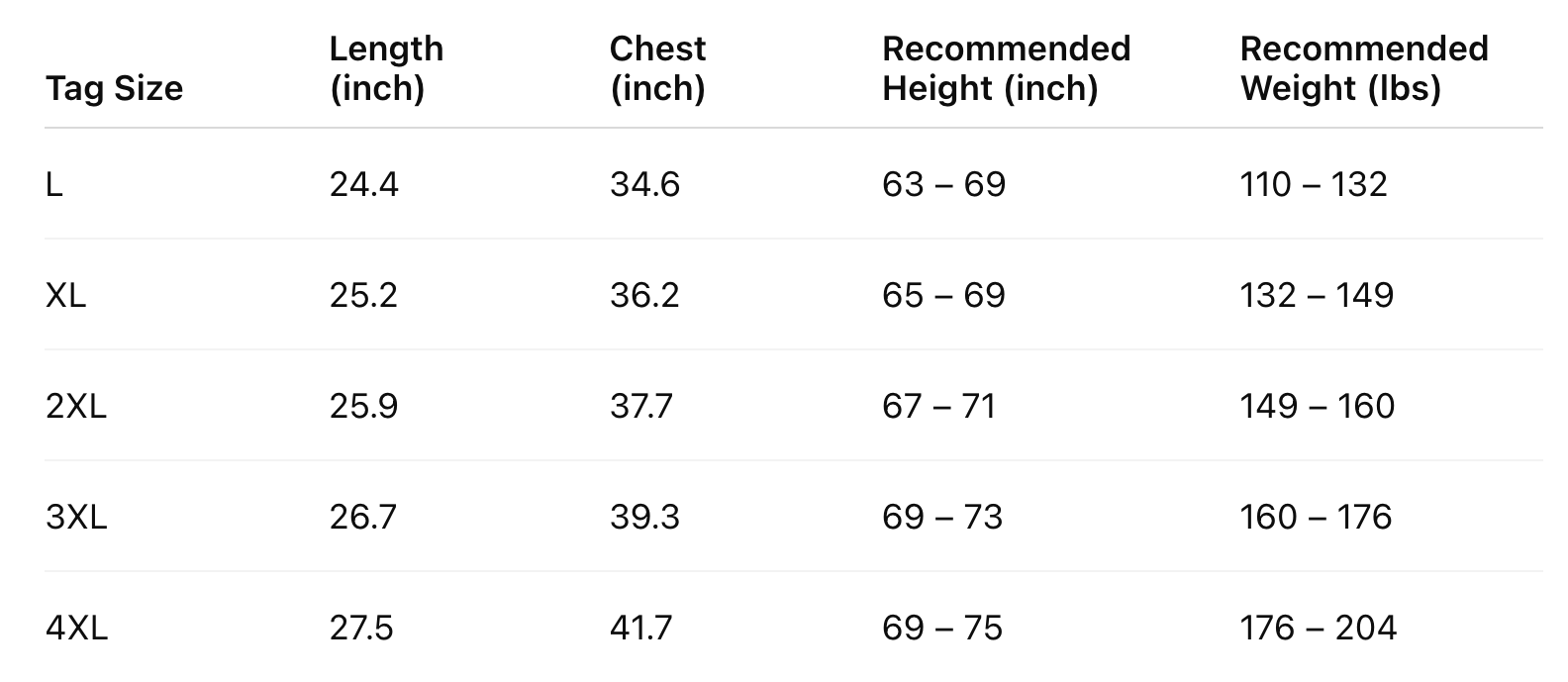Select the L tag size cell

click(54, 184)
